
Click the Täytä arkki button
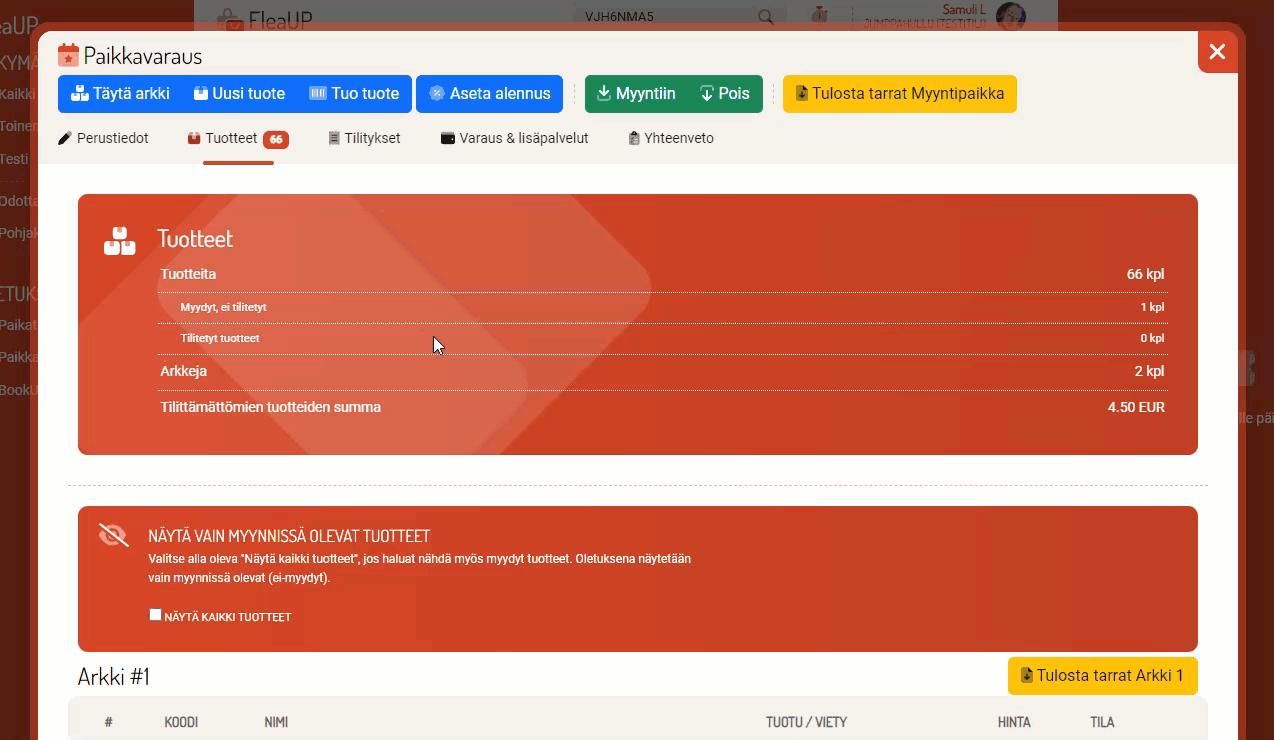[x=120, y=94]
